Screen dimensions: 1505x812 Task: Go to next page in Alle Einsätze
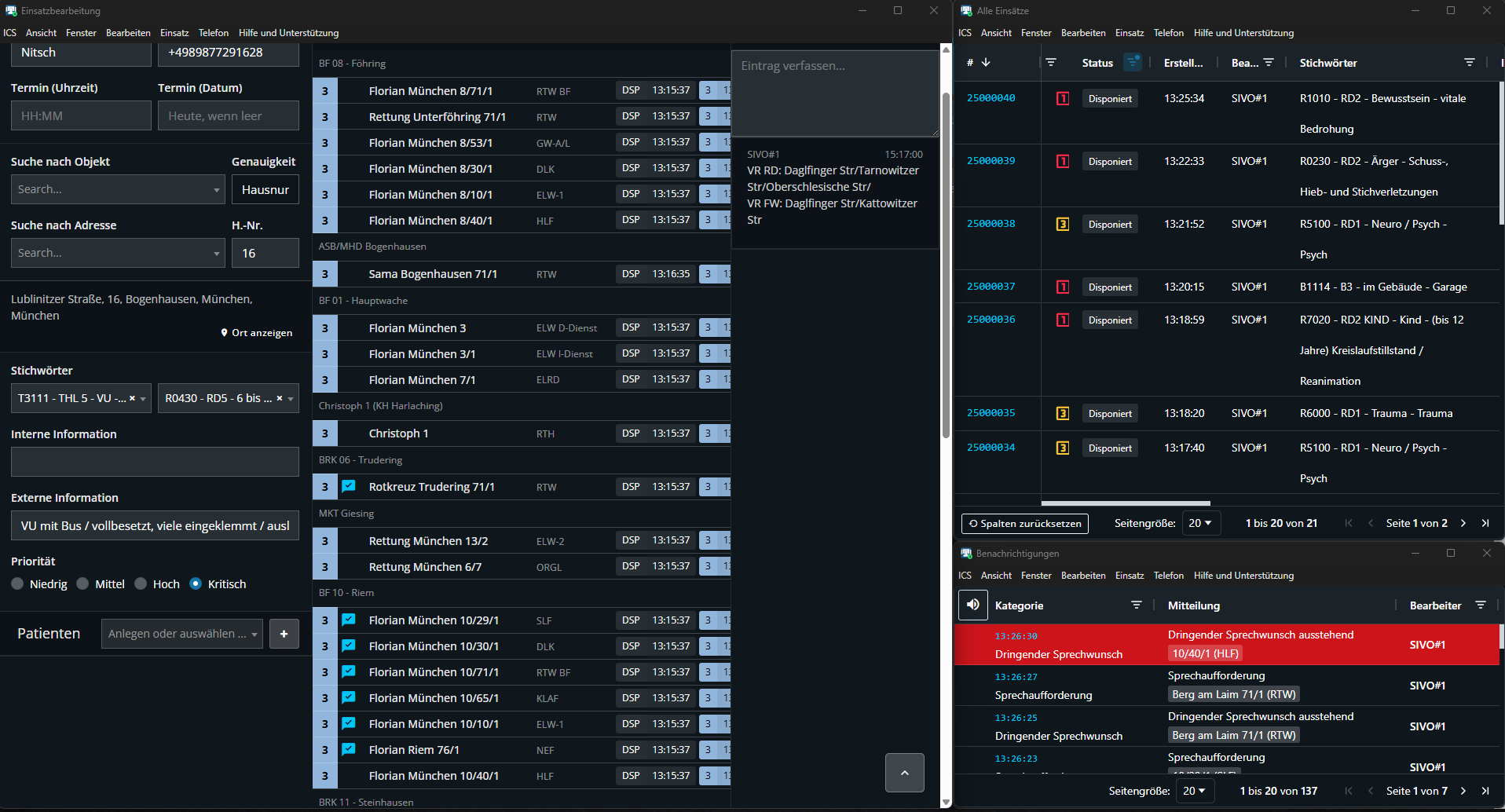1463,523
